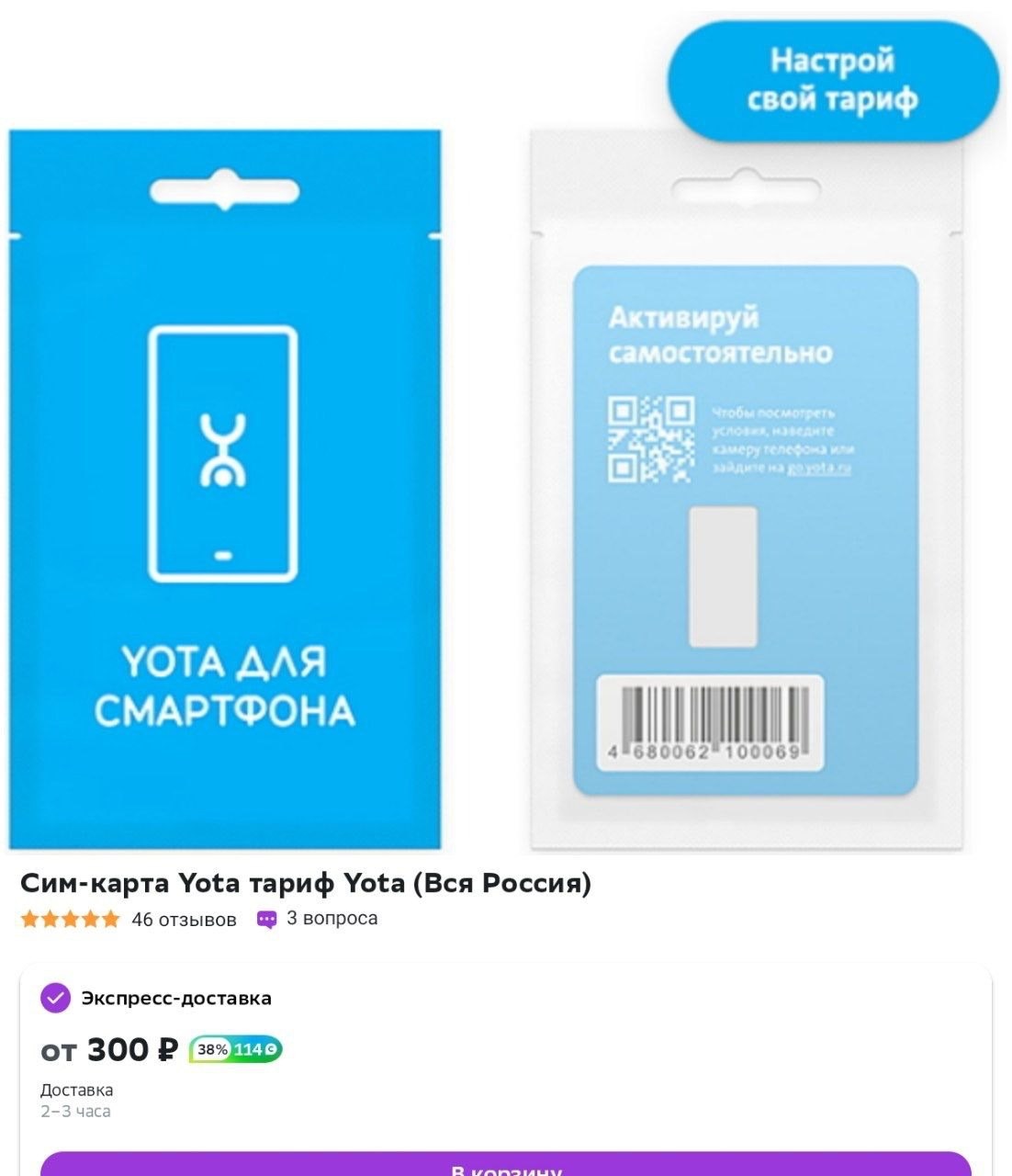Open the purple questions chat bubble icon
1012x1176 pixels.
pyautogui.click(x=266, y=920)
